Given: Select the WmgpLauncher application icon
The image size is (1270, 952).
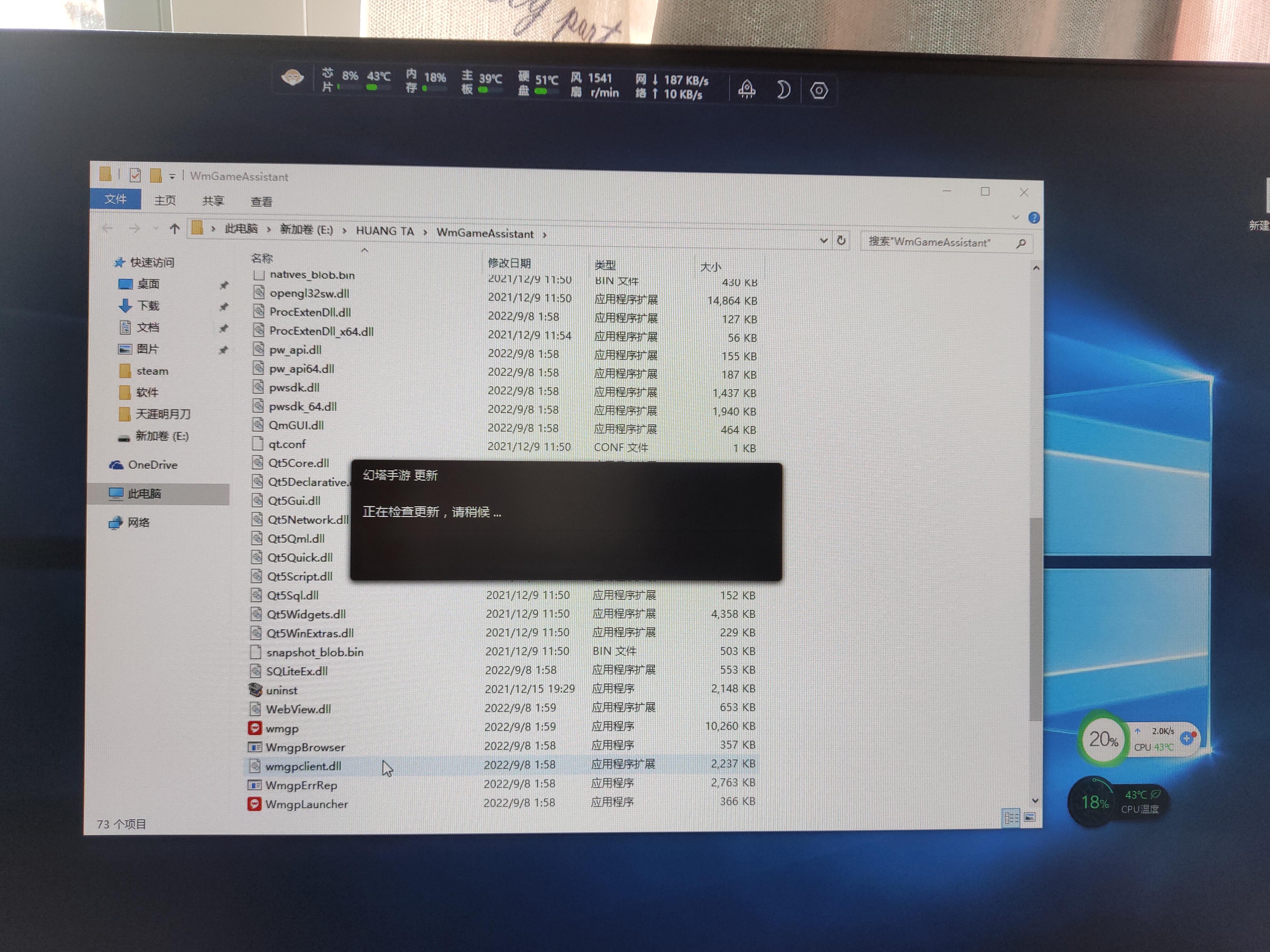Looking at the screenshot, I should 254,804.
